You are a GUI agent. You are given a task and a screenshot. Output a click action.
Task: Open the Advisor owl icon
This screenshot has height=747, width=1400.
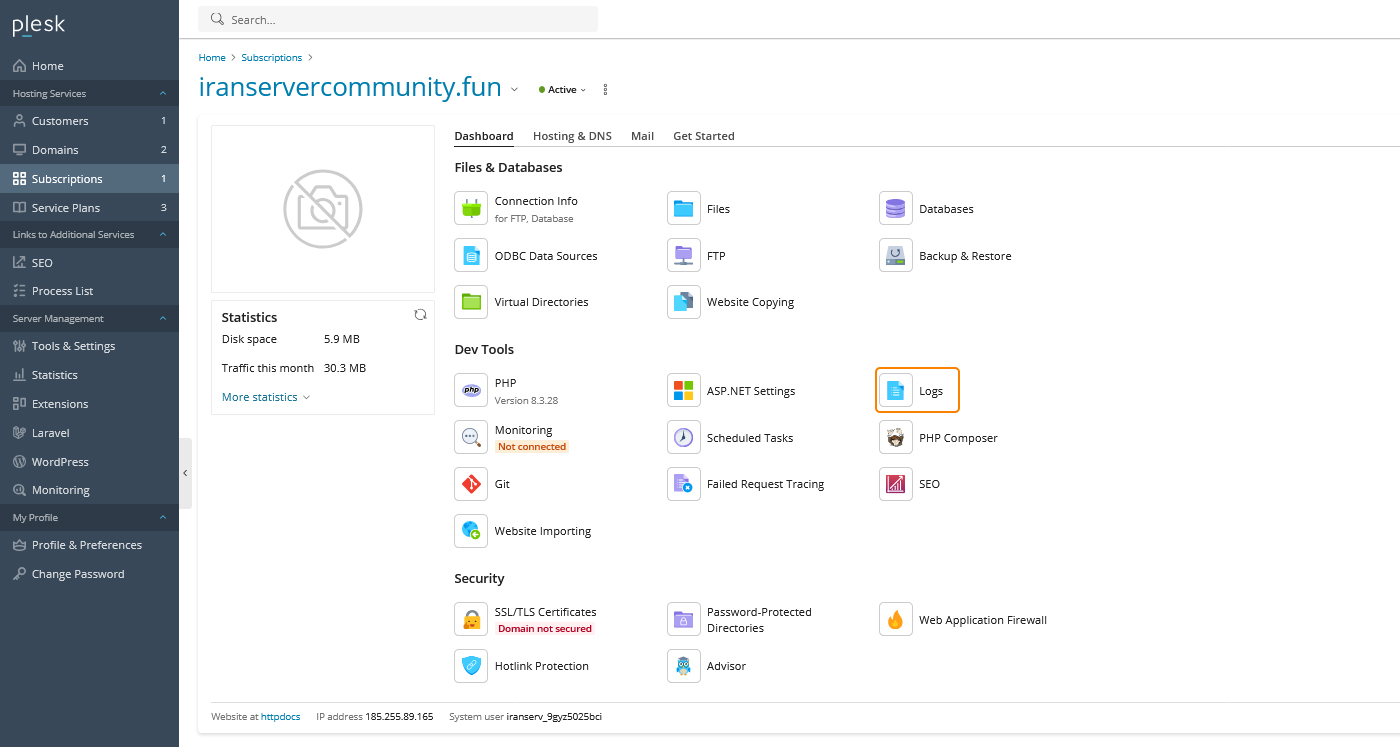683,666
